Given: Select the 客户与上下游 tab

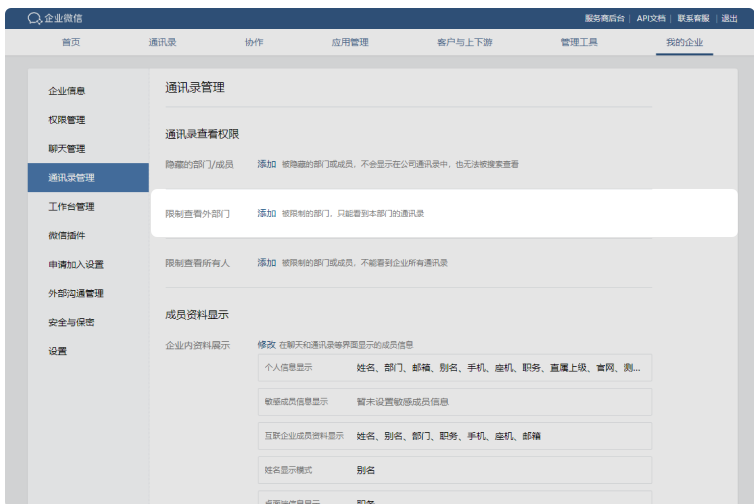Looking at the screenshot, I should pyautogui.click(x=464, y=42).
